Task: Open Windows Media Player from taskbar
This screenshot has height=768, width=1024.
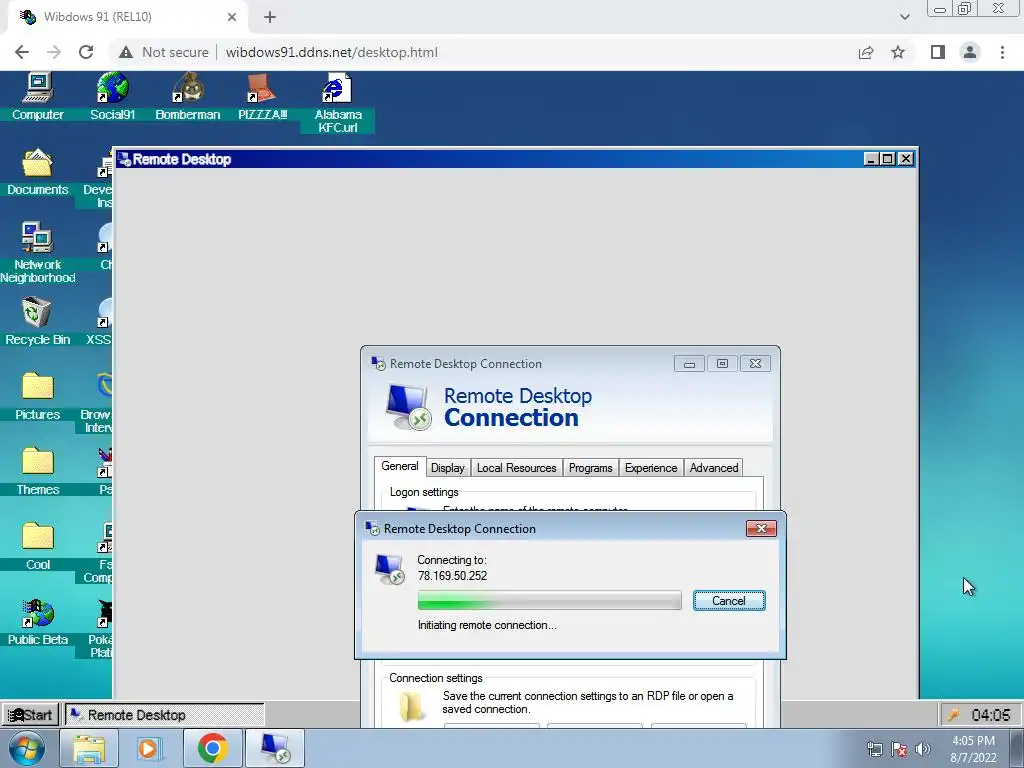Action: click(x=150, y=748)
